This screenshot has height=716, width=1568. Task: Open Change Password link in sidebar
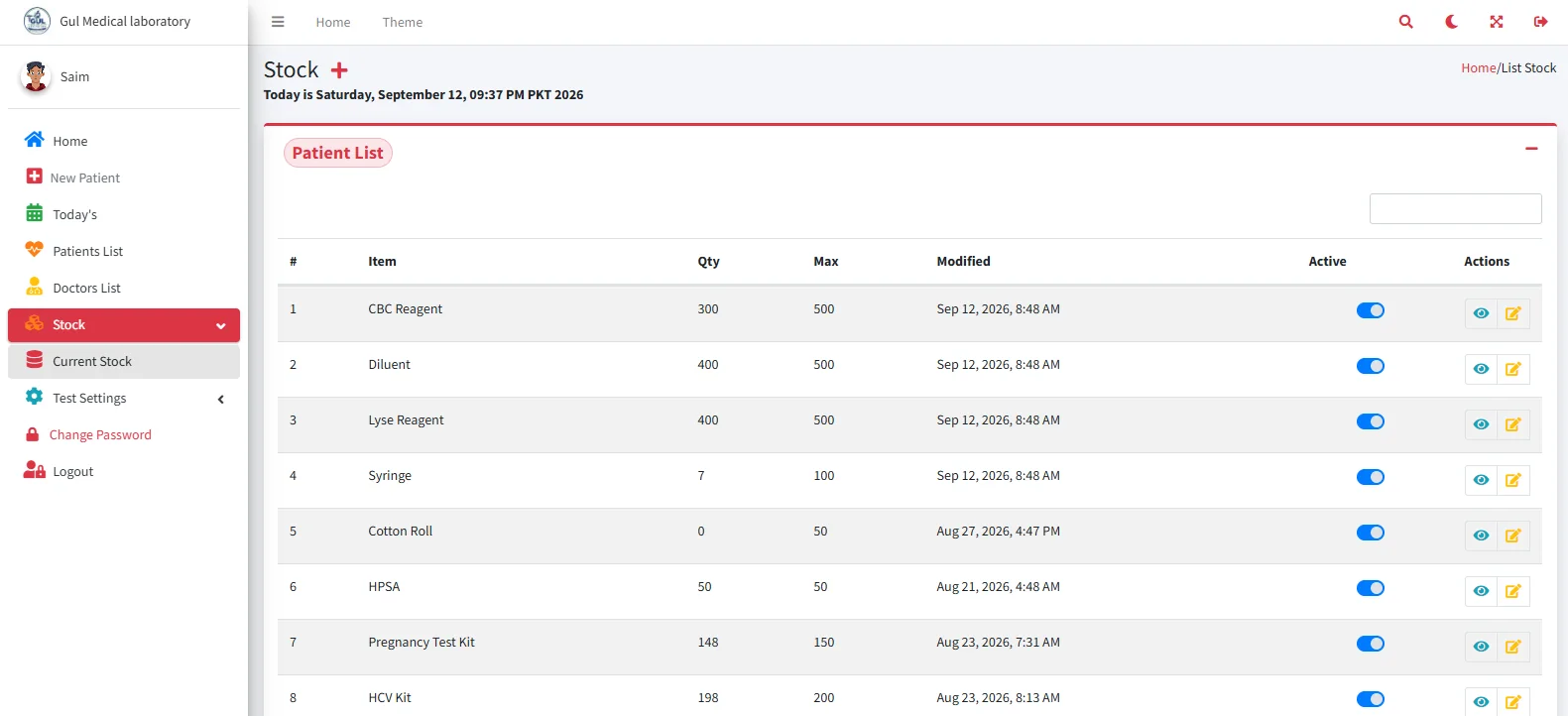(x=124, y=435)
